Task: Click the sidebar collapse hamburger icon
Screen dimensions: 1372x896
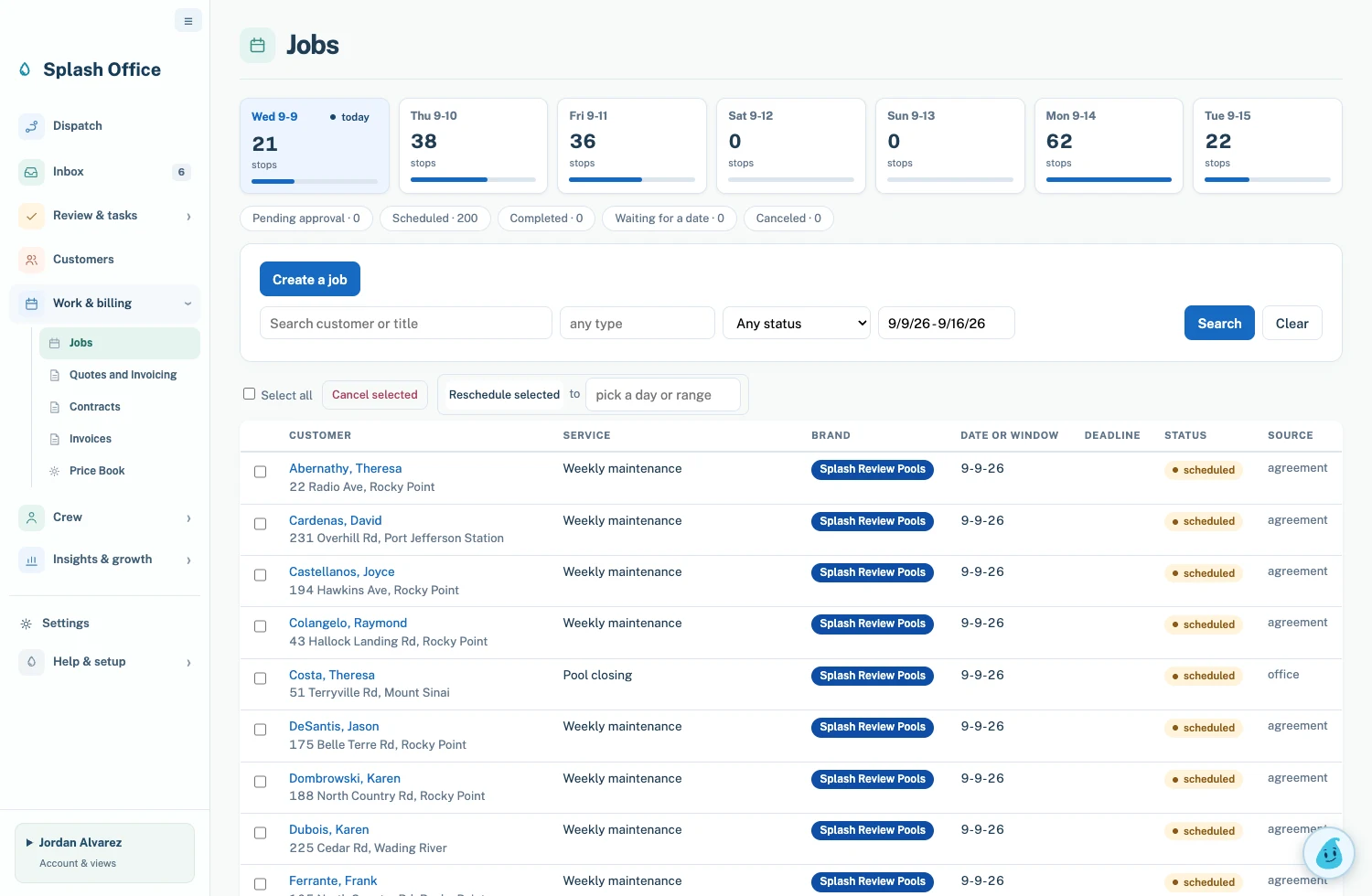Action: (188, 21)
